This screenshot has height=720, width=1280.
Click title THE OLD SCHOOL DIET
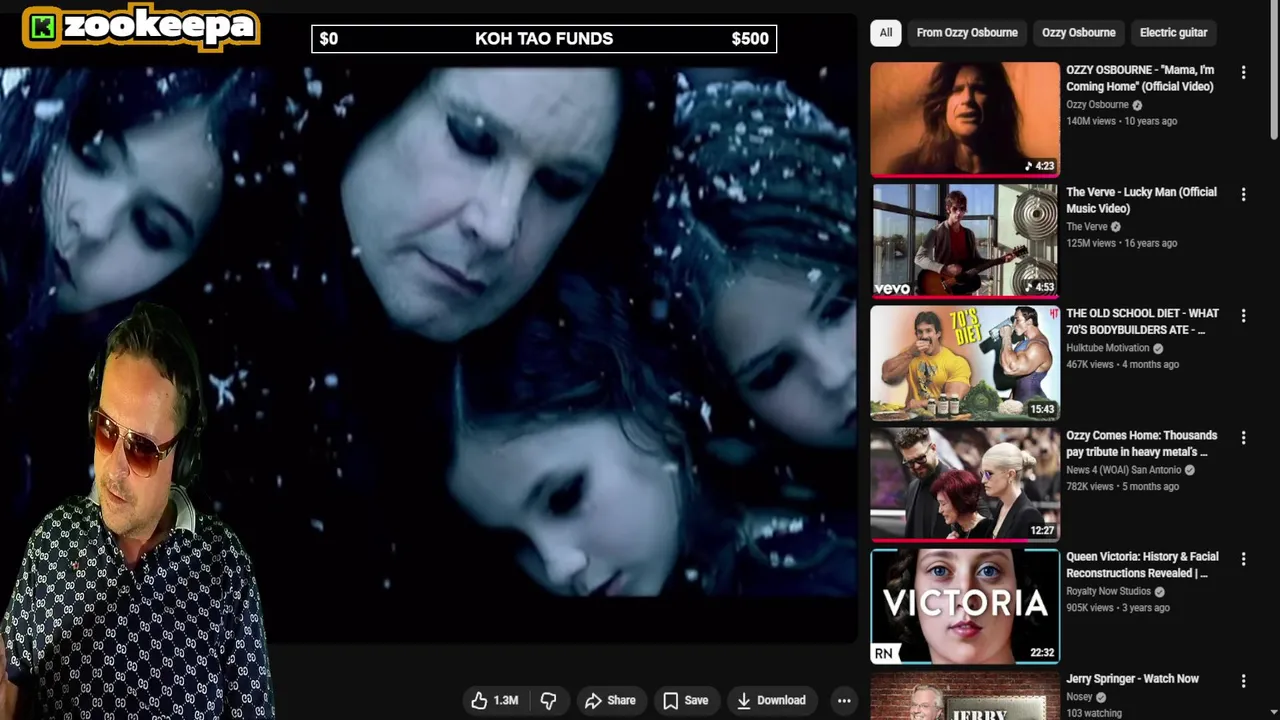click(1142, 321)
